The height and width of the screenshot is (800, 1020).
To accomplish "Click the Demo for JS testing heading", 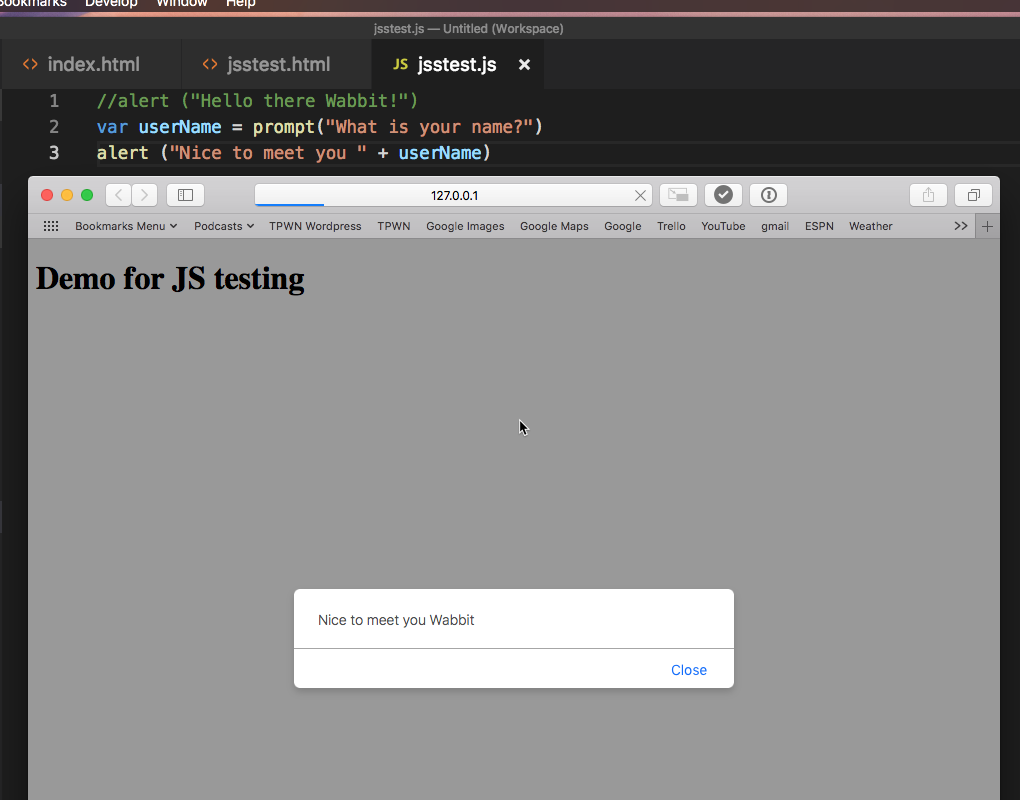I will click(x=170, y=278).
